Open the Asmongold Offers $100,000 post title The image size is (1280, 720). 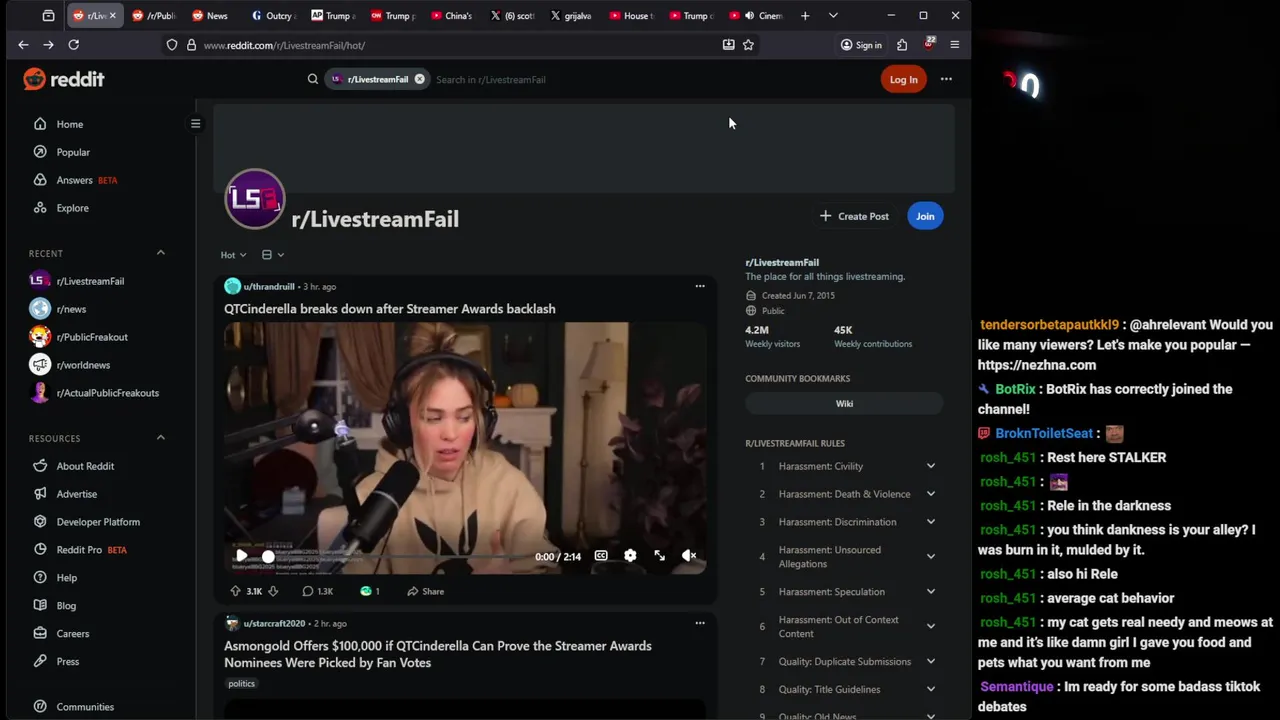[438, 654]
